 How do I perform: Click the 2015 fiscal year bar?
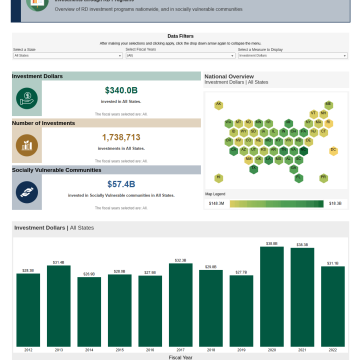[120, 311]
